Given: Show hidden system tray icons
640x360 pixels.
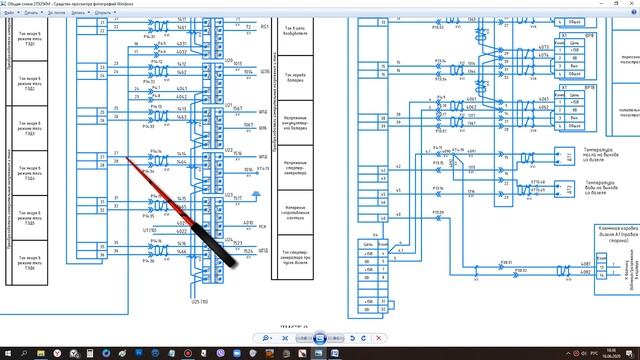Looking at the screenshot, I should (x=568, y=353).
